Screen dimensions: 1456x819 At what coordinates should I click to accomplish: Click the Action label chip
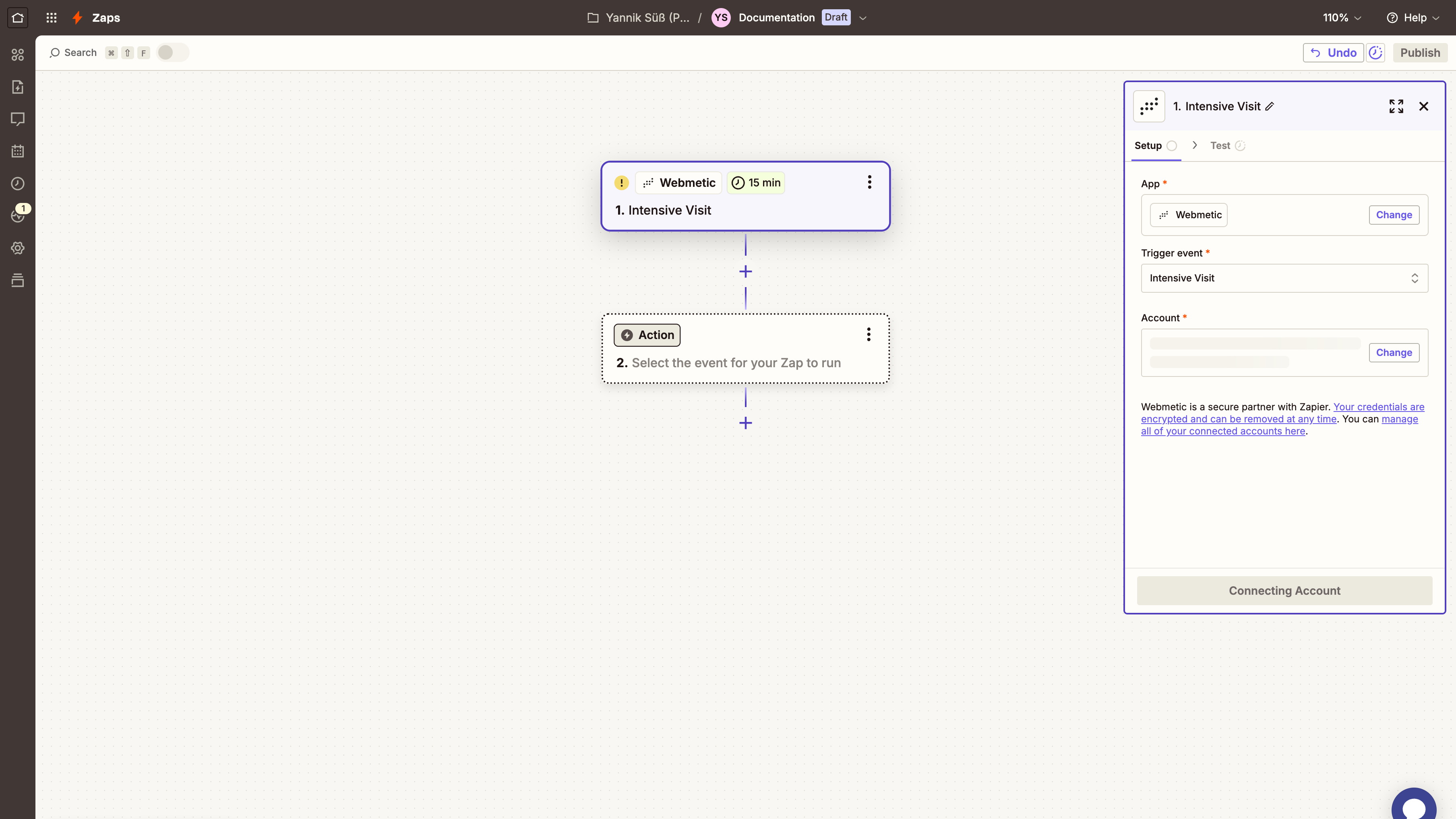tap(647, 335)
